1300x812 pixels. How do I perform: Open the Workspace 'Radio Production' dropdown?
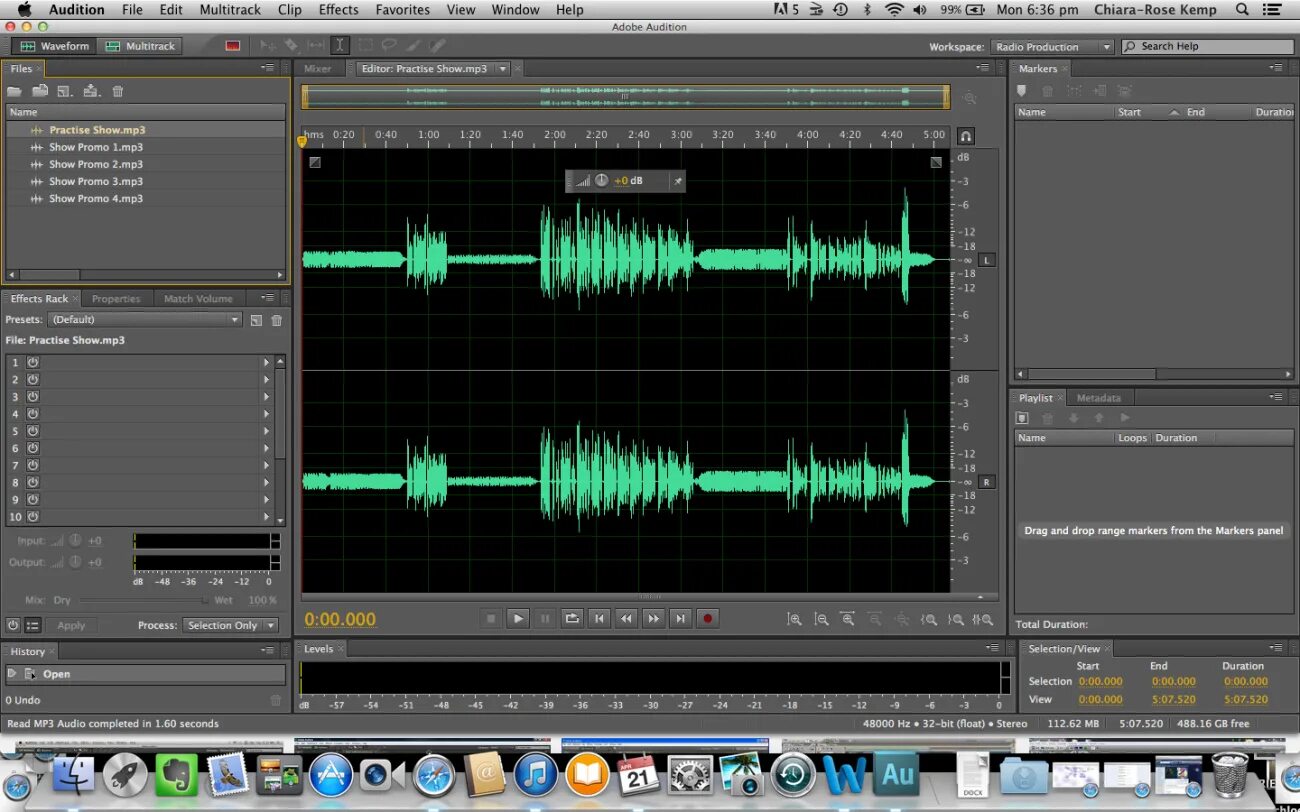pos(1051,46)
